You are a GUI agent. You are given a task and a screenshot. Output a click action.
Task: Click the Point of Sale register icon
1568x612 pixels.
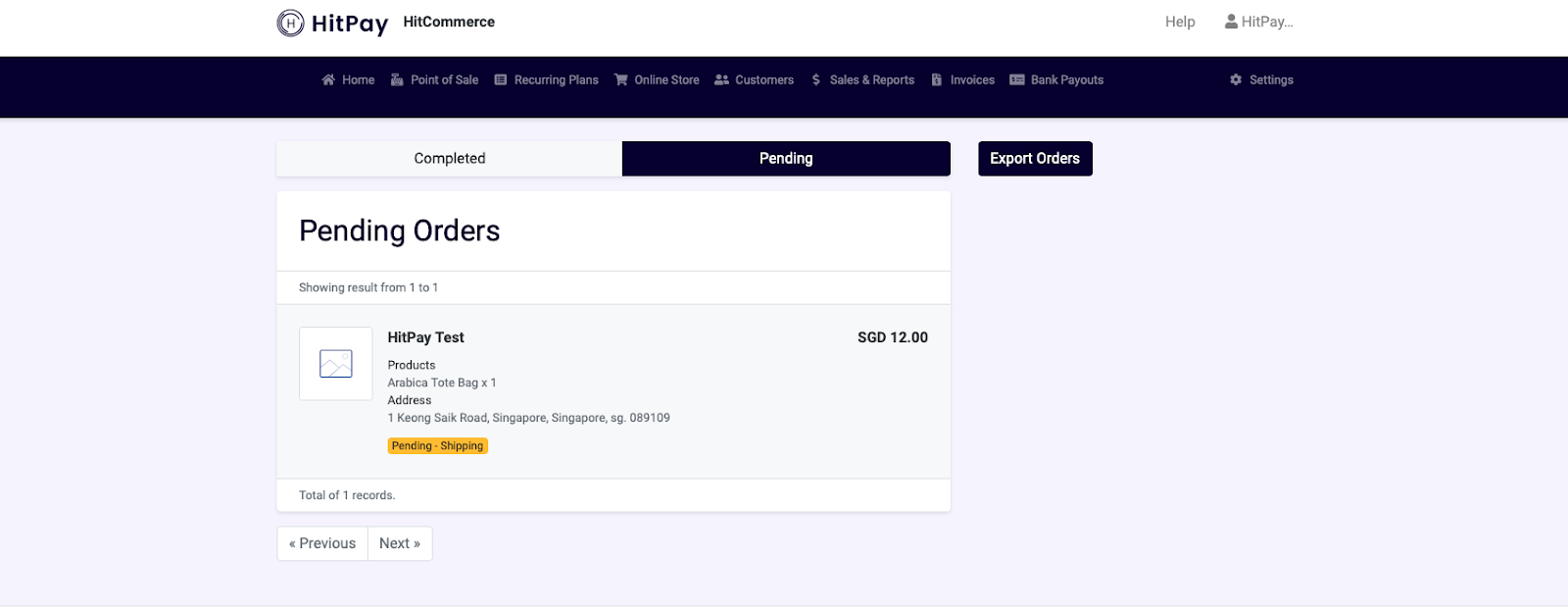point(397,80)
